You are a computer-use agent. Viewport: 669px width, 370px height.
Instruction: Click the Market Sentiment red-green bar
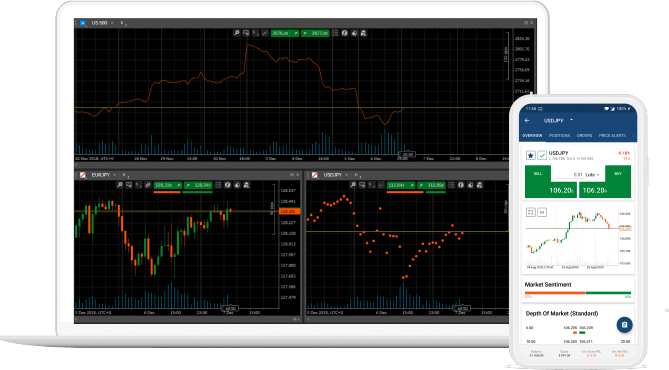(x=578, y=293)
